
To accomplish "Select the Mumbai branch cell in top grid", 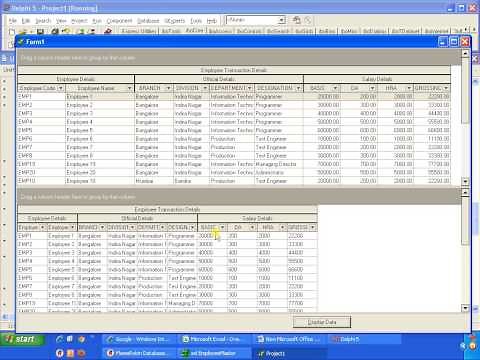I will [x=154, y=181].
